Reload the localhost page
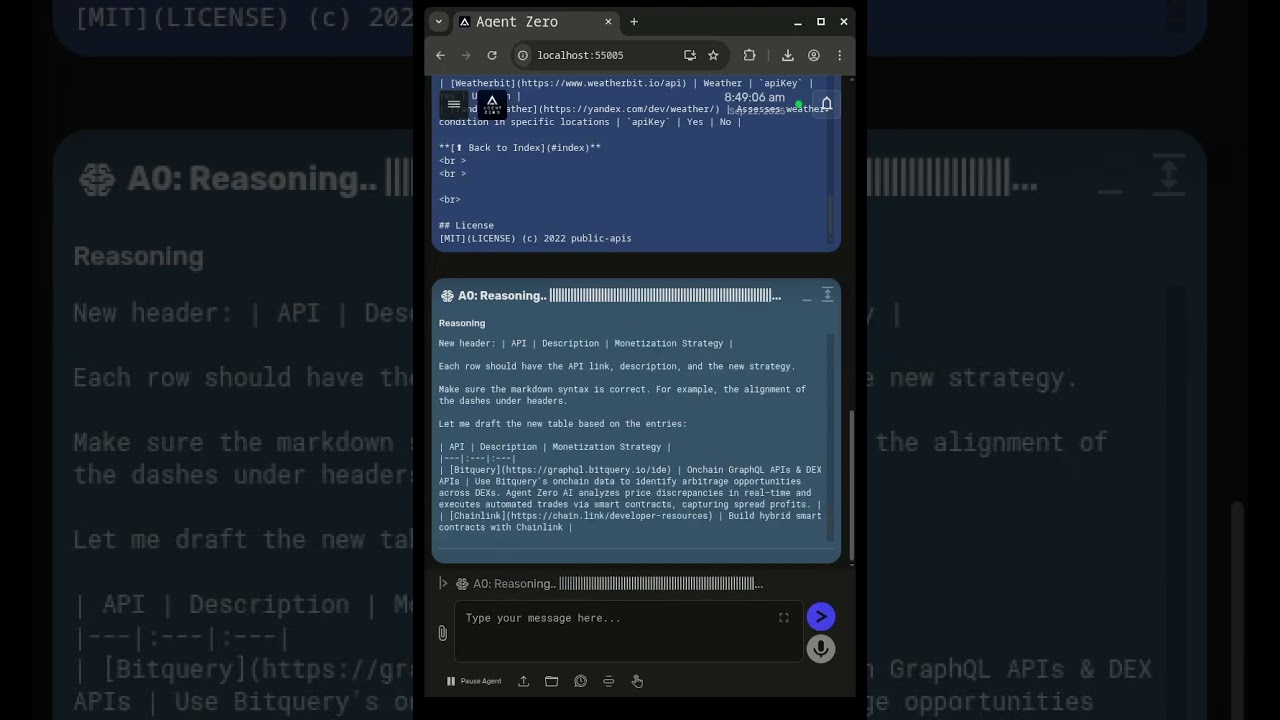The width and height of the screenshot is (1280, 720). [492, 56]
